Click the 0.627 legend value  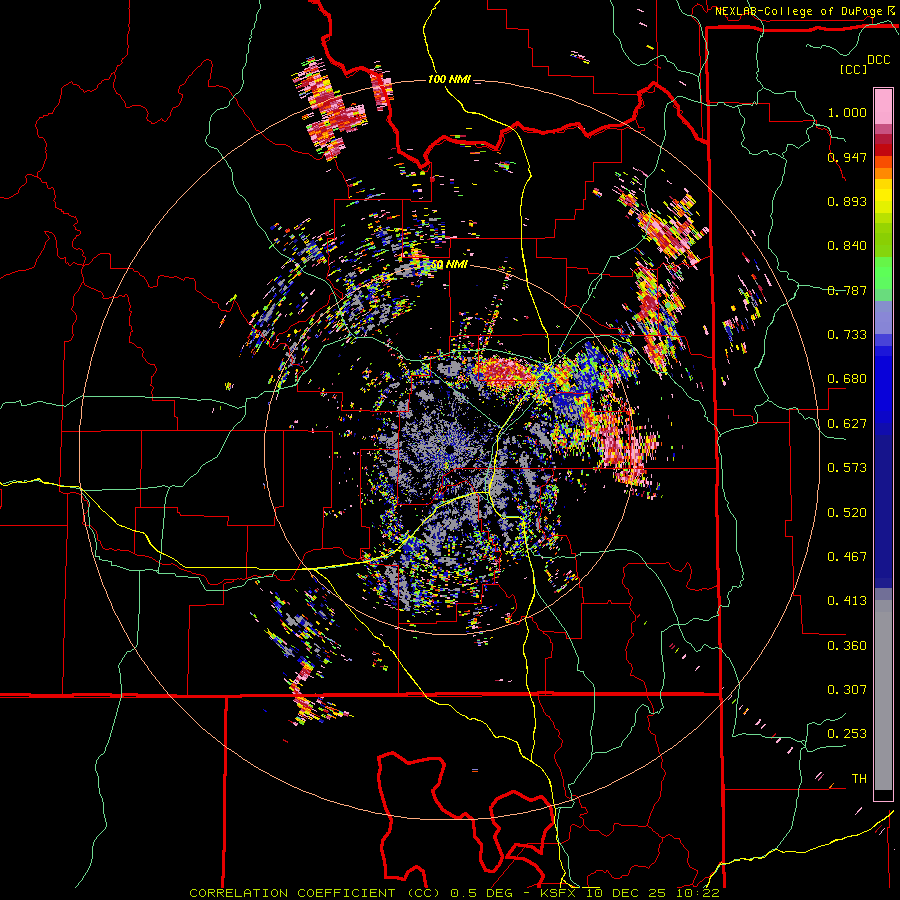847,424
